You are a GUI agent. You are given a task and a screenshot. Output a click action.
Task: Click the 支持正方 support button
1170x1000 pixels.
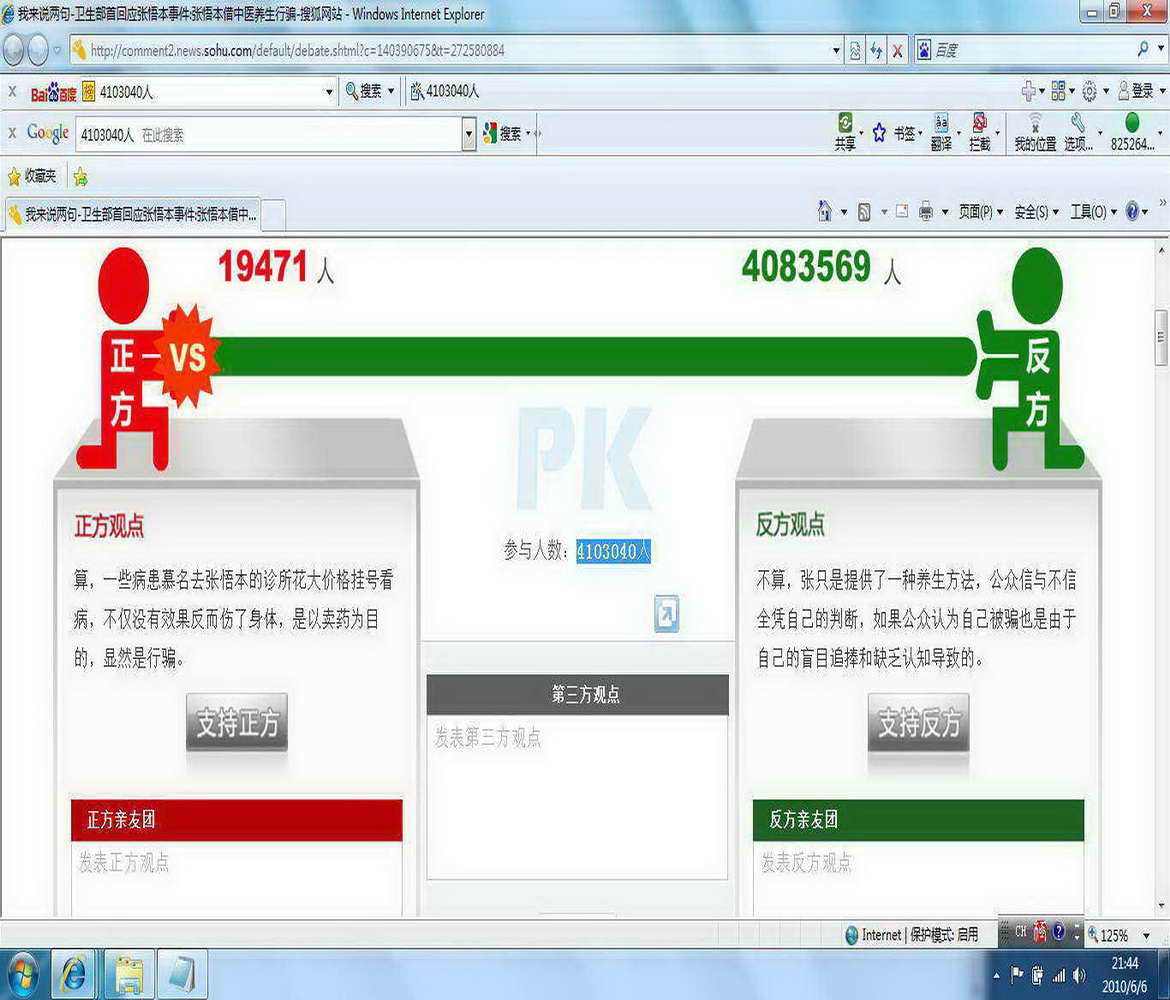237,722
